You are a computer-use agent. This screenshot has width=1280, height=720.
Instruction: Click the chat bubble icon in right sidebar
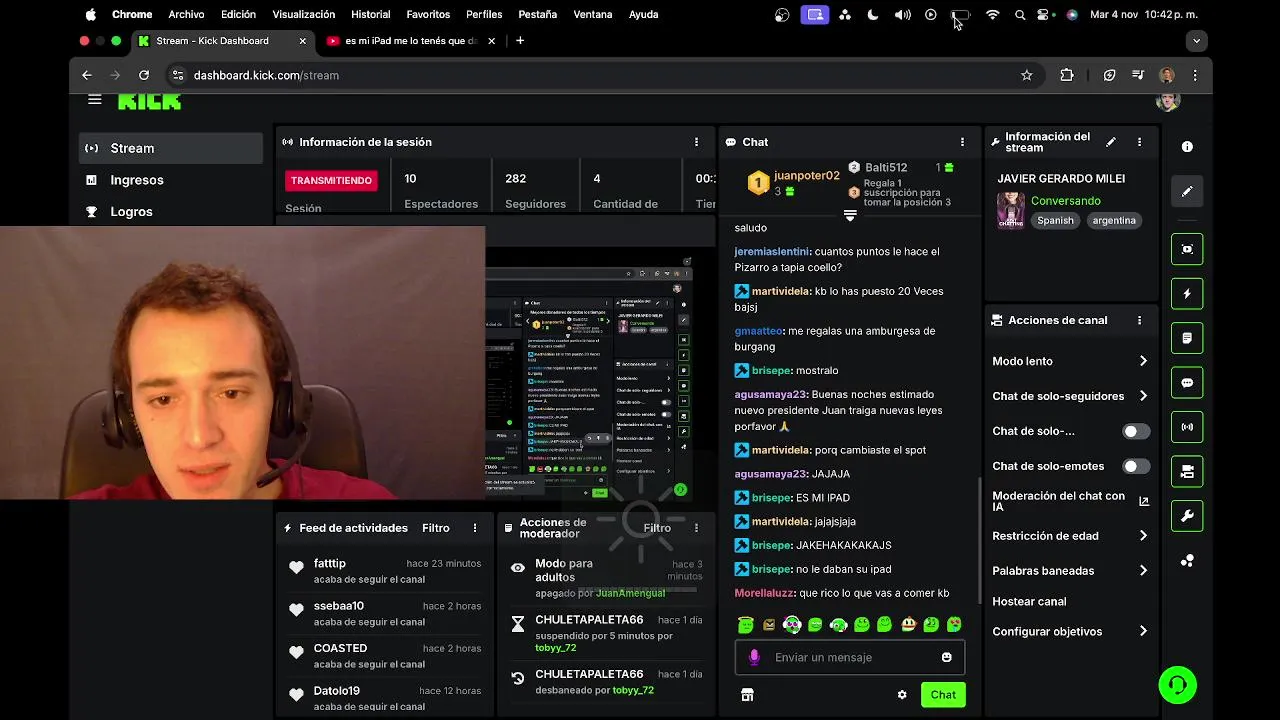click(x=1187, y=383)
